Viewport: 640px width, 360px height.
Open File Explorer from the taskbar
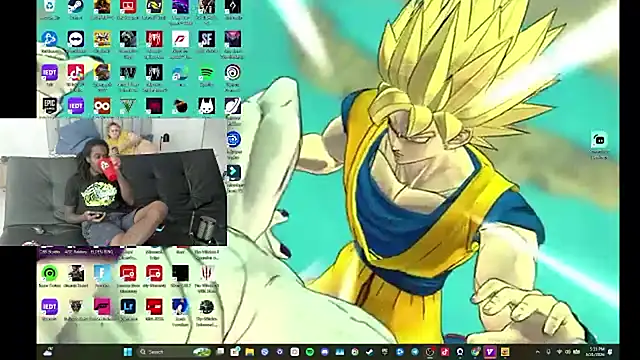pyautogui.click(x=250, y=352)
